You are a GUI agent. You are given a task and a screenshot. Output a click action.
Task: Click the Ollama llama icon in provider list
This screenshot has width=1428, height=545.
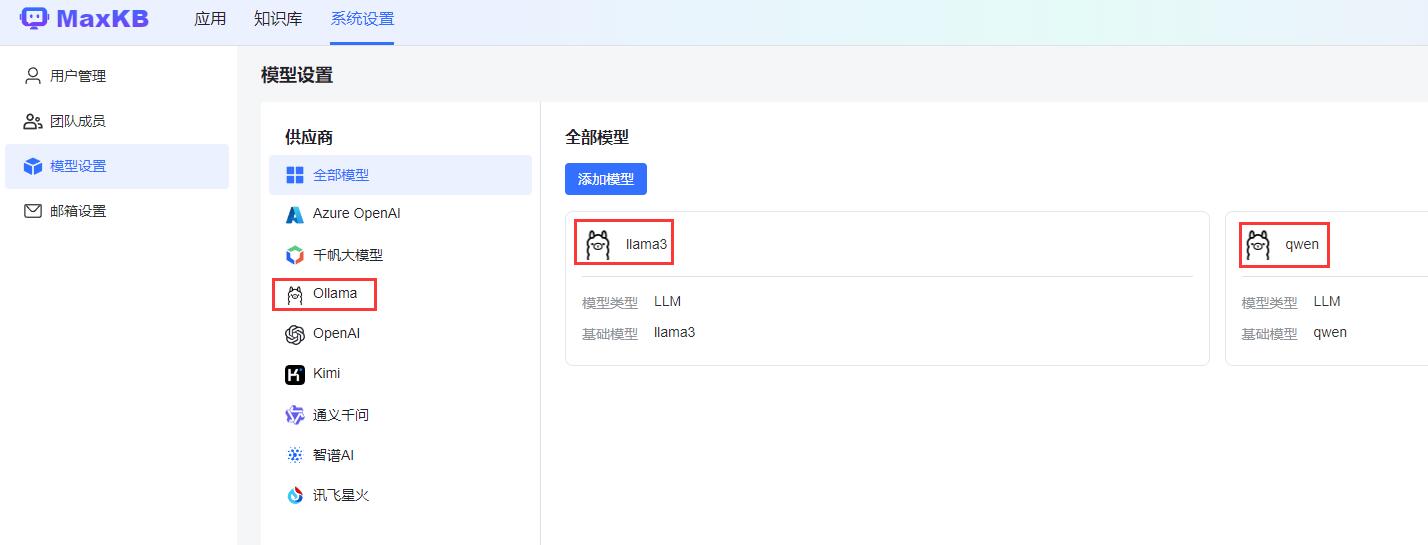(294, 294)
